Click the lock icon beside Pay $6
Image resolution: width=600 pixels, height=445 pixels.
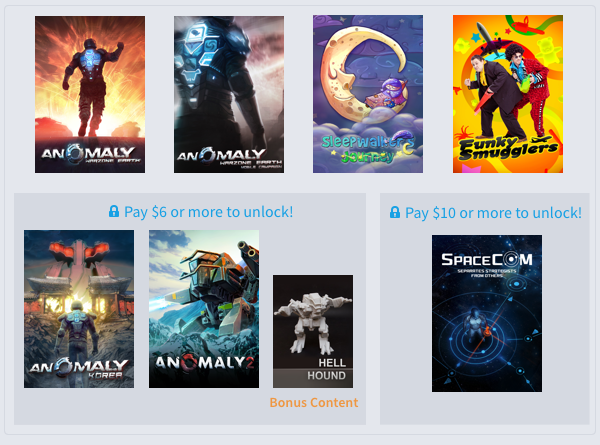[x=114, y=211]
